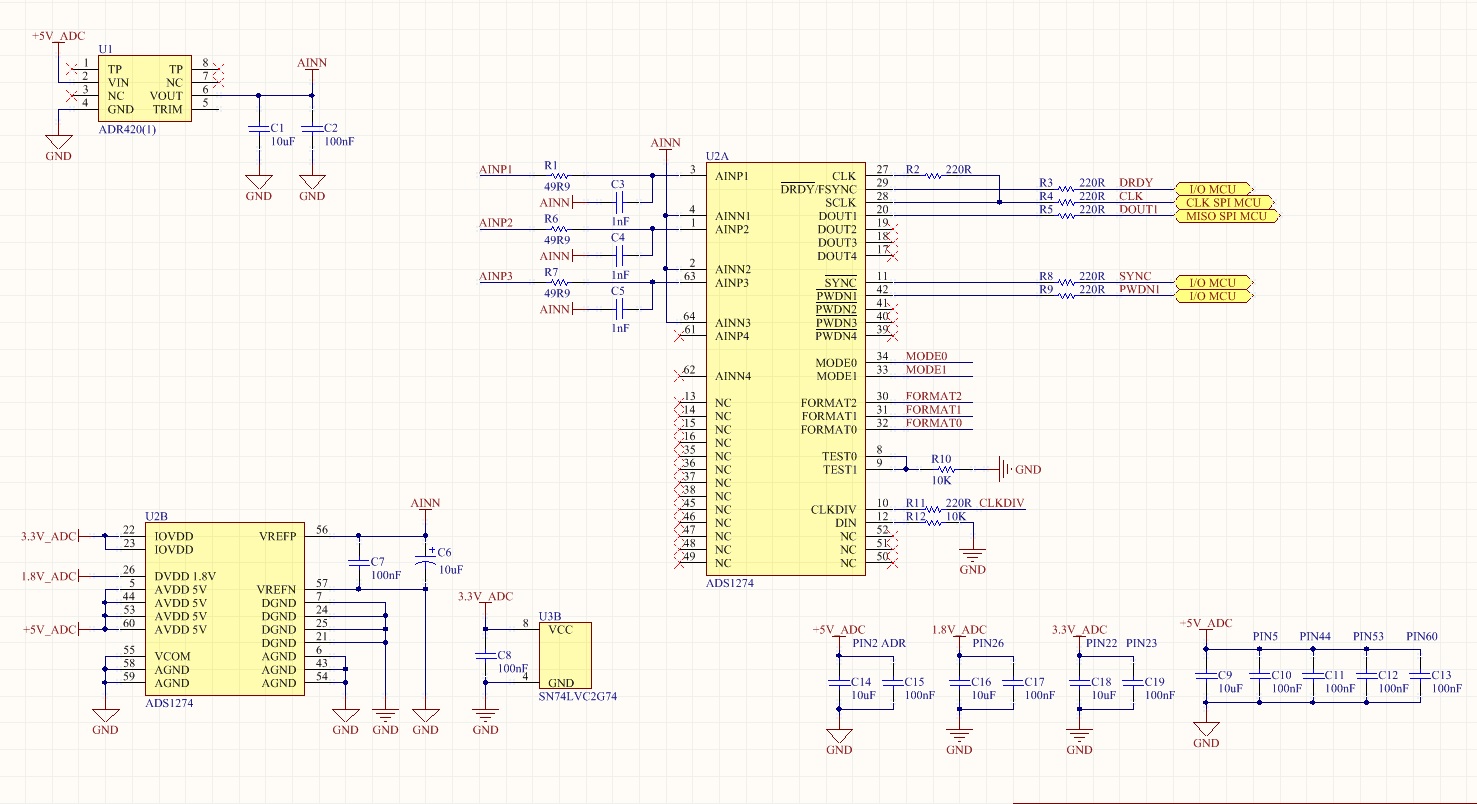Click capacitor C5 symbol
1477x804 pixels.
click(x=617, y=309)
